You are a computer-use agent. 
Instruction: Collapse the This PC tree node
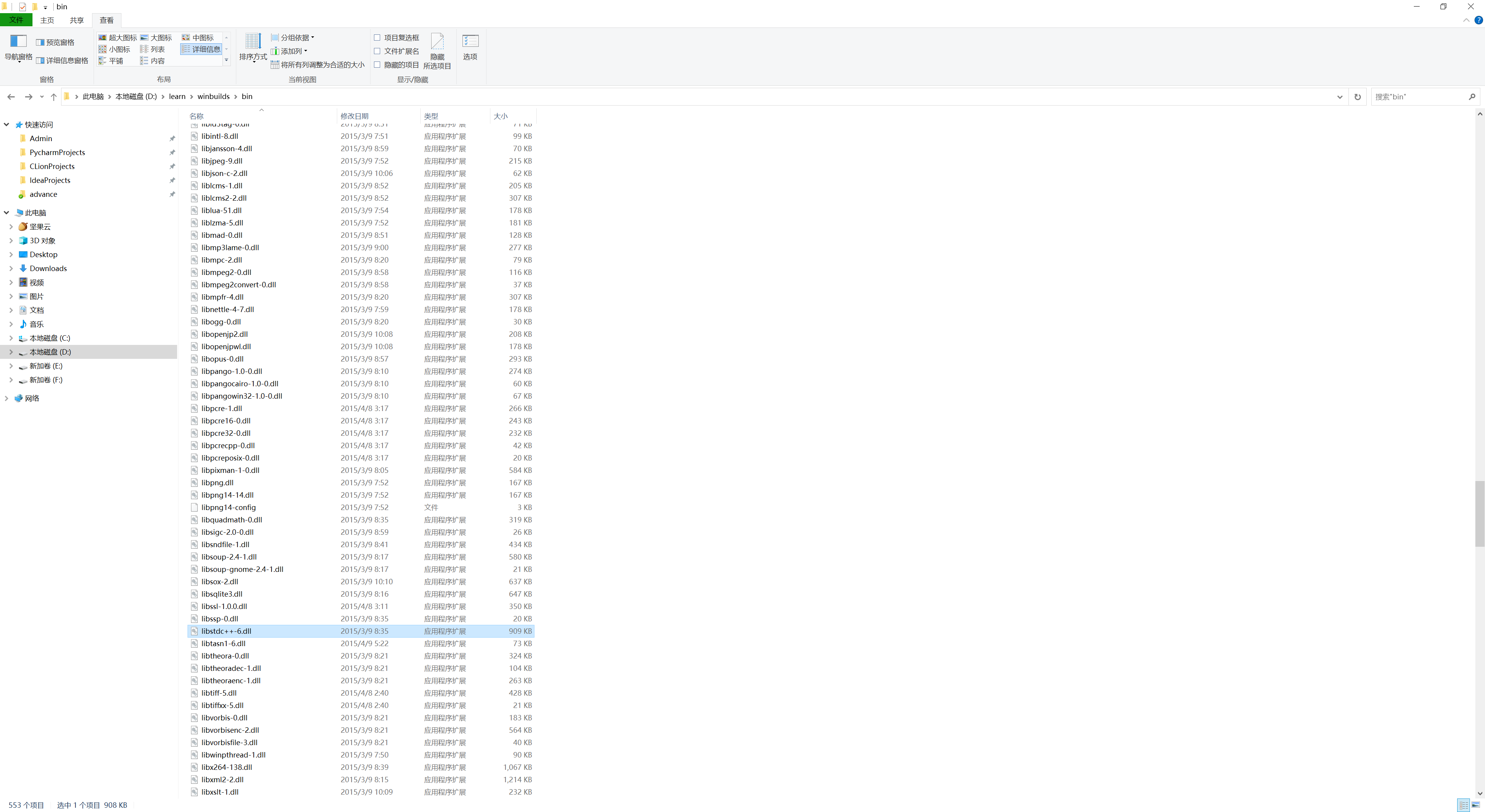tap(6, 213)
